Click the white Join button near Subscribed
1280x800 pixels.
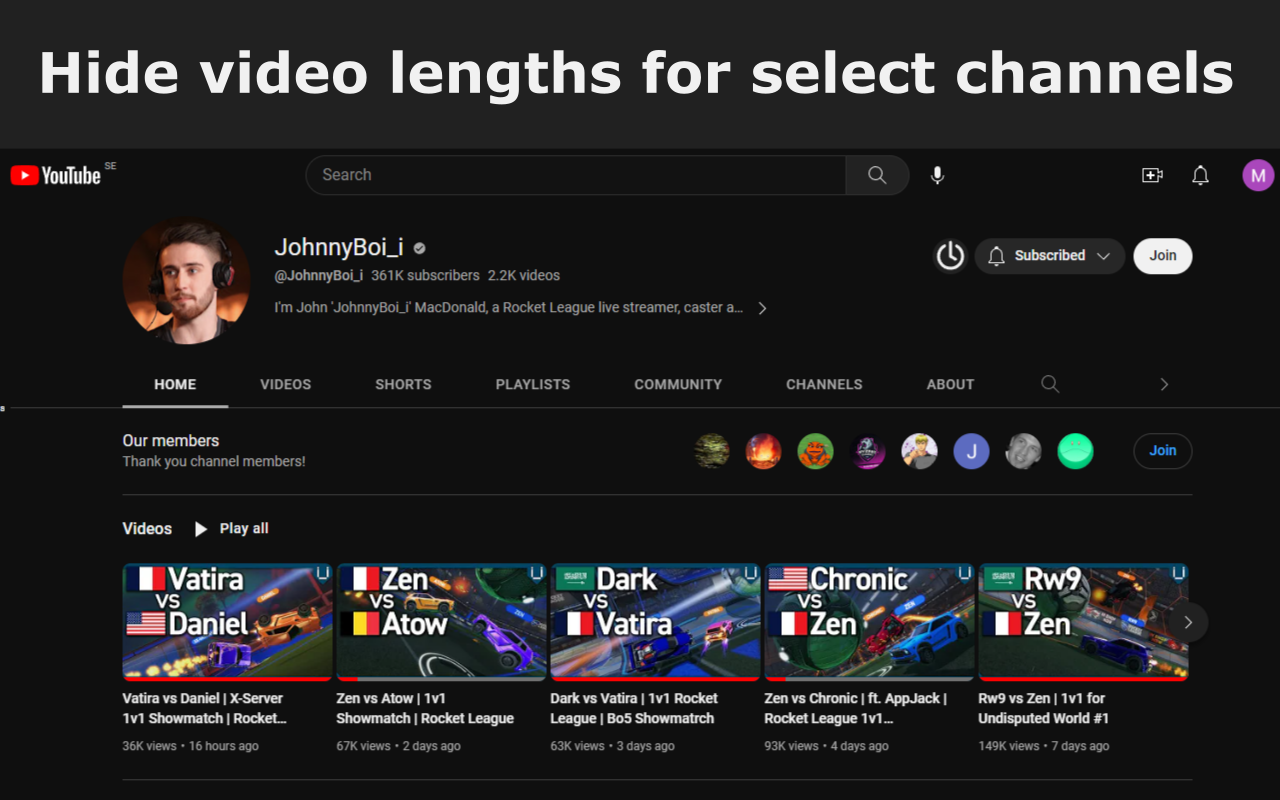[1162, 256]
